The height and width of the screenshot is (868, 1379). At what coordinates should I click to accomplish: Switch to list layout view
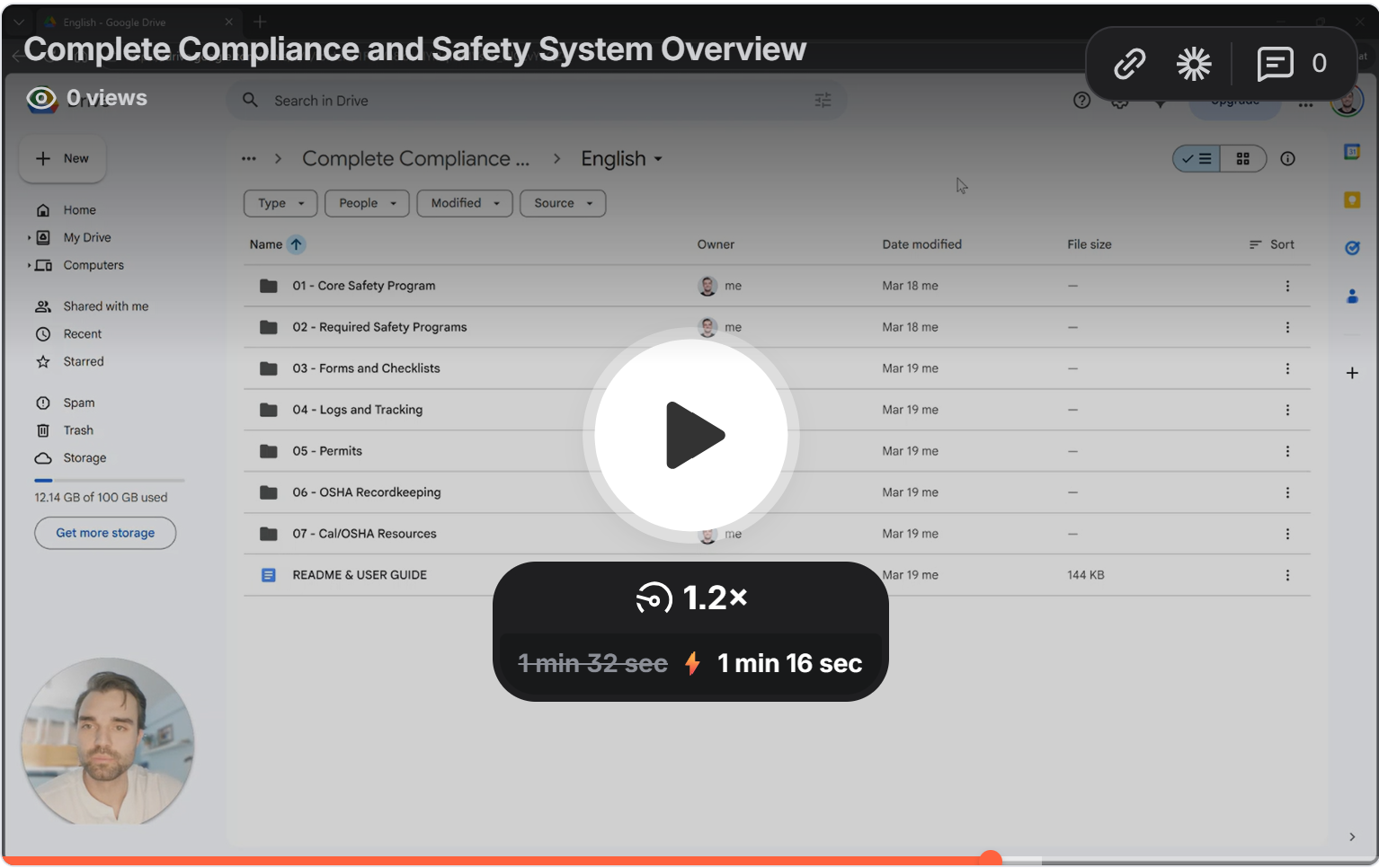[1197, 159]
